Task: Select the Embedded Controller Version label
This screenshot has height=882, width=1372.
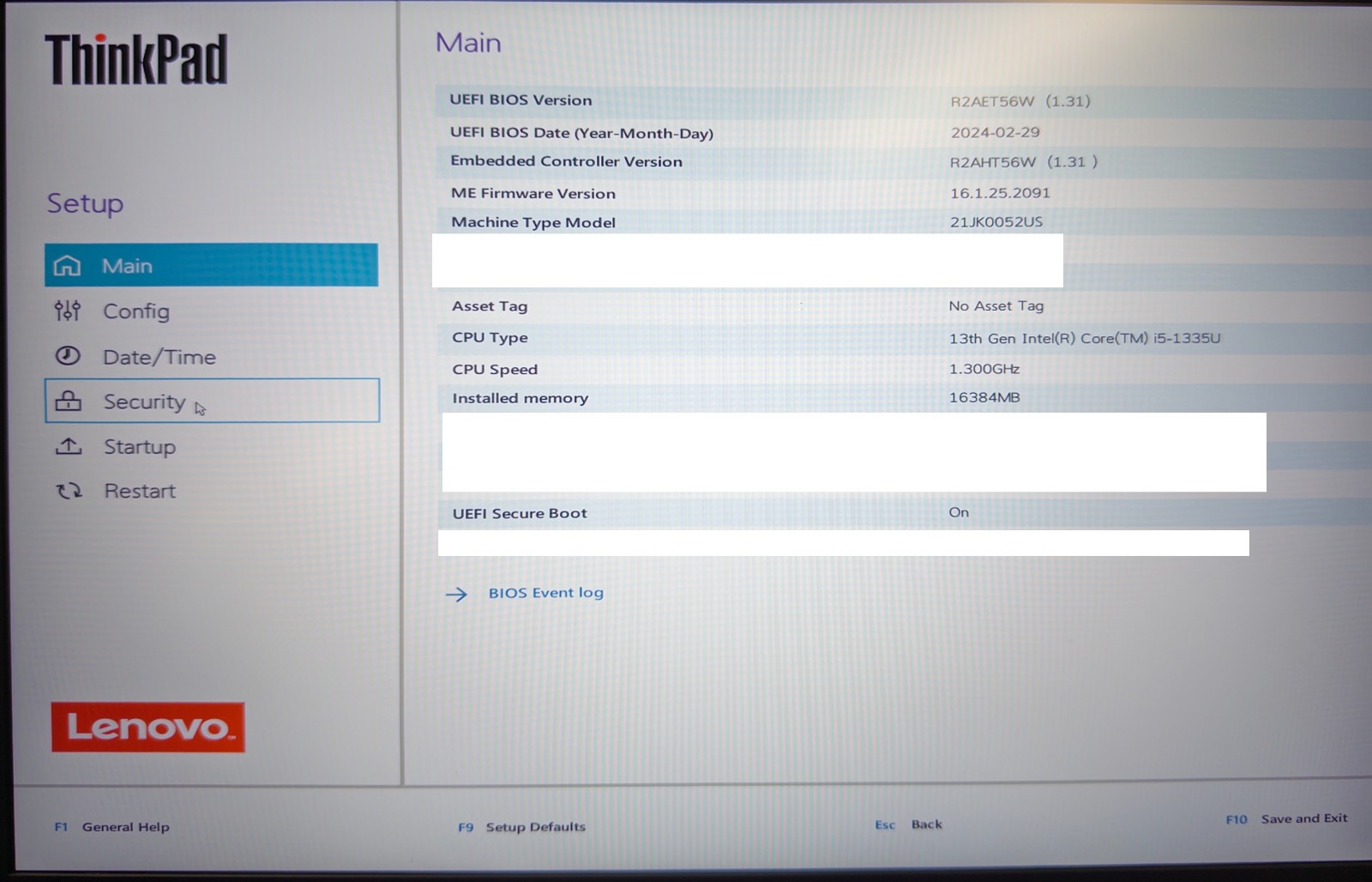Action: pyautogui.click(x=566, y=161)
